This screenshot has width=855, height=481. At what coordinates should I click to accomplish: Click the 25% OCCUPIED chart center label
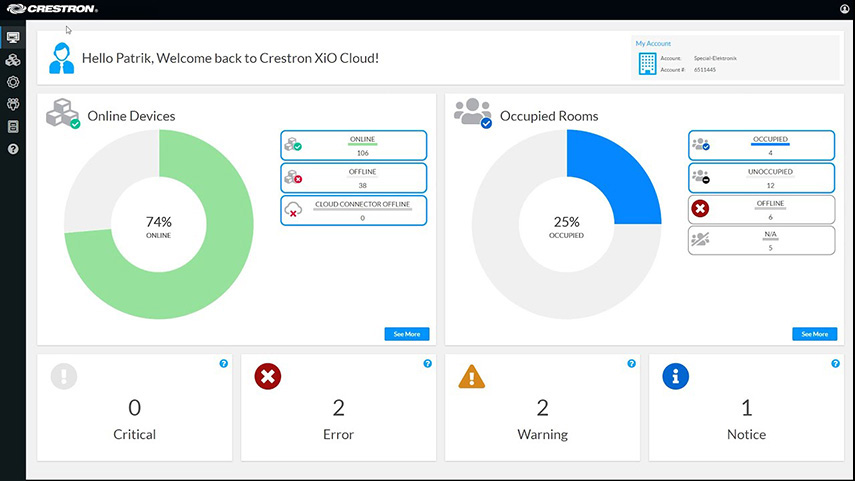click(567, 227)
